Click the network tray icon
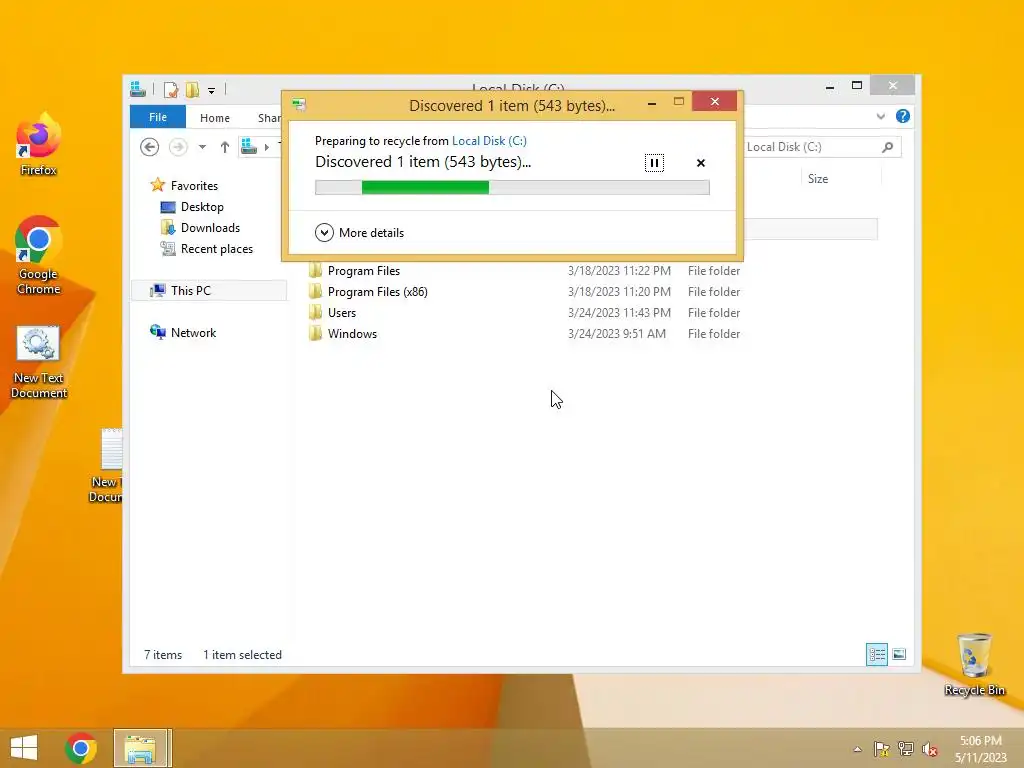 tap(906, 749)
